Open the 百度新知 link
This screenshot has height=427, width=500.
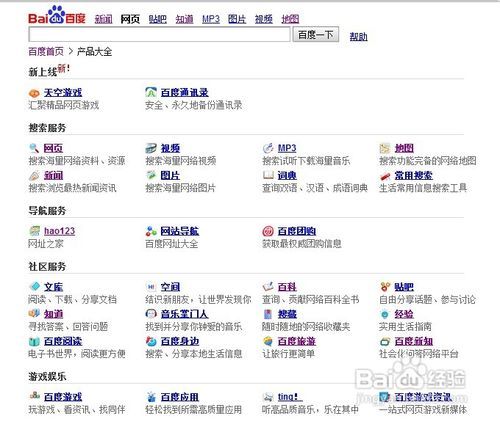pos(414,341)
